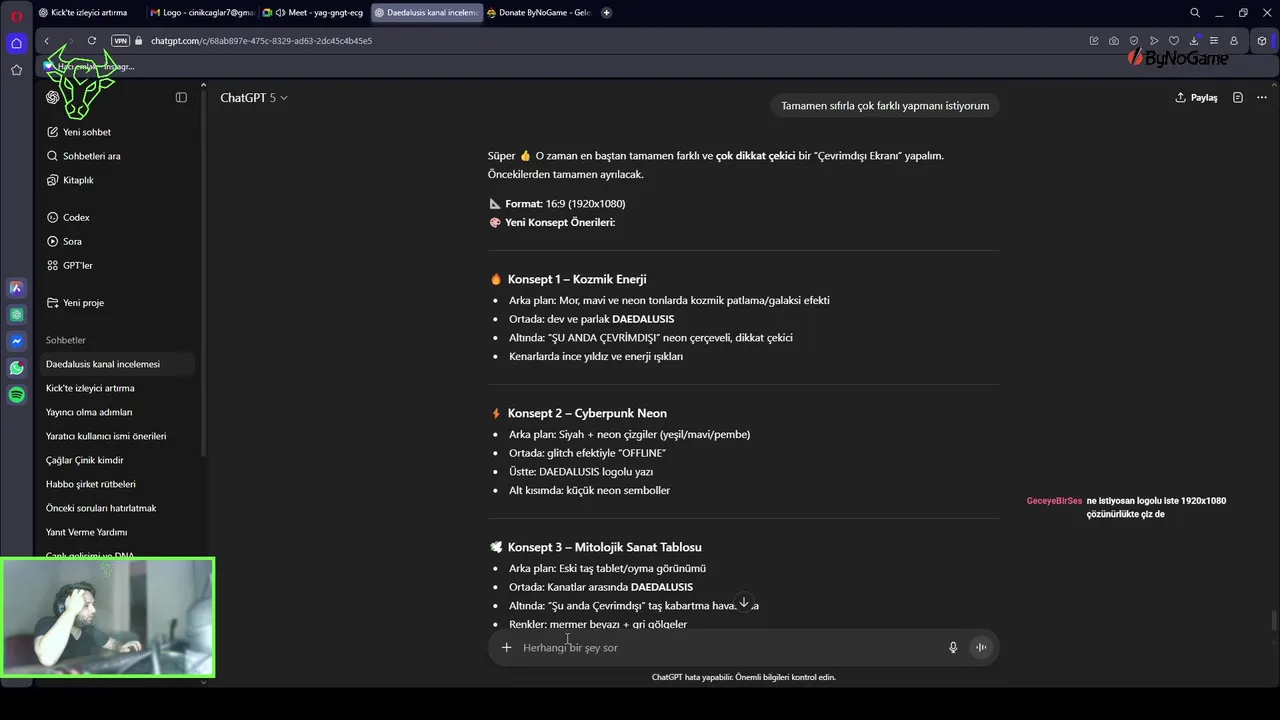This screenshot has height=720, width=1280.
Task: Click the ChatGPT logo in sidebar
Action: coord(53,97)
